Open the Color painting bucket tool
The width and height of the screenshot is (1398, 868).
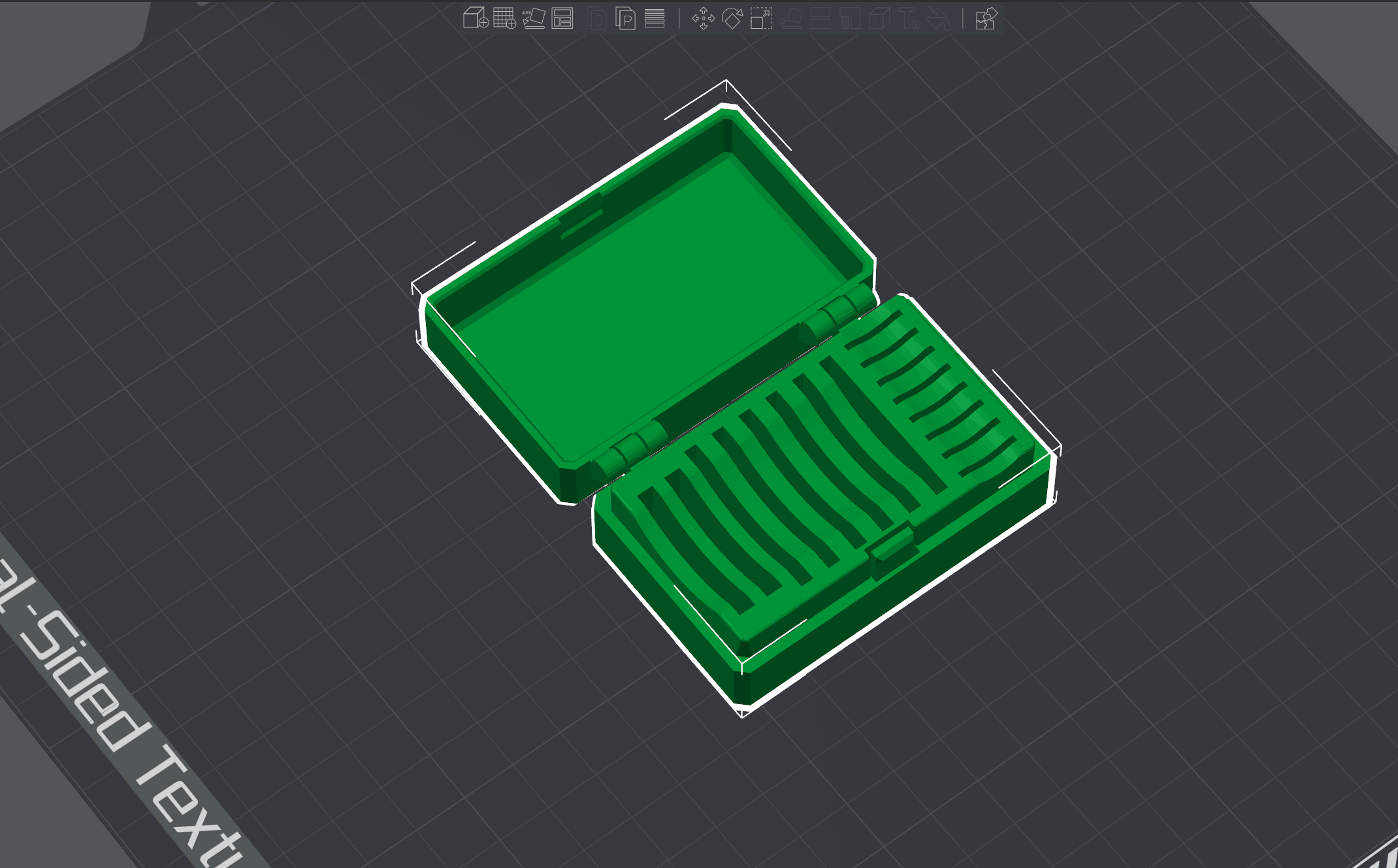[939, 18]
